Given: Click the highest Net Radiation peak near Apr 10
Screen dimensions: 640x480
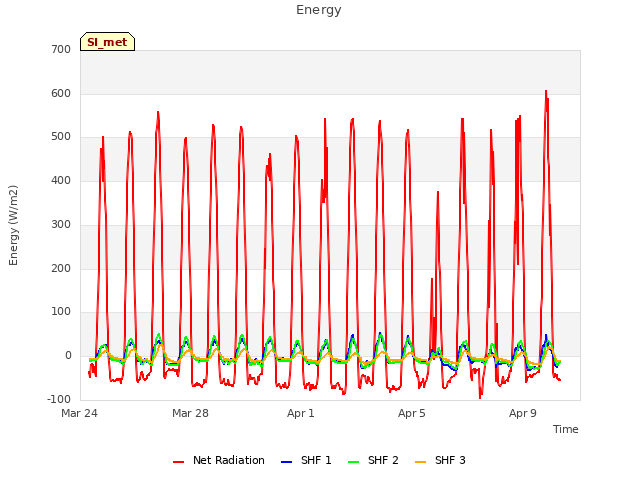Looking at the screenshot, I should [546, 91].
